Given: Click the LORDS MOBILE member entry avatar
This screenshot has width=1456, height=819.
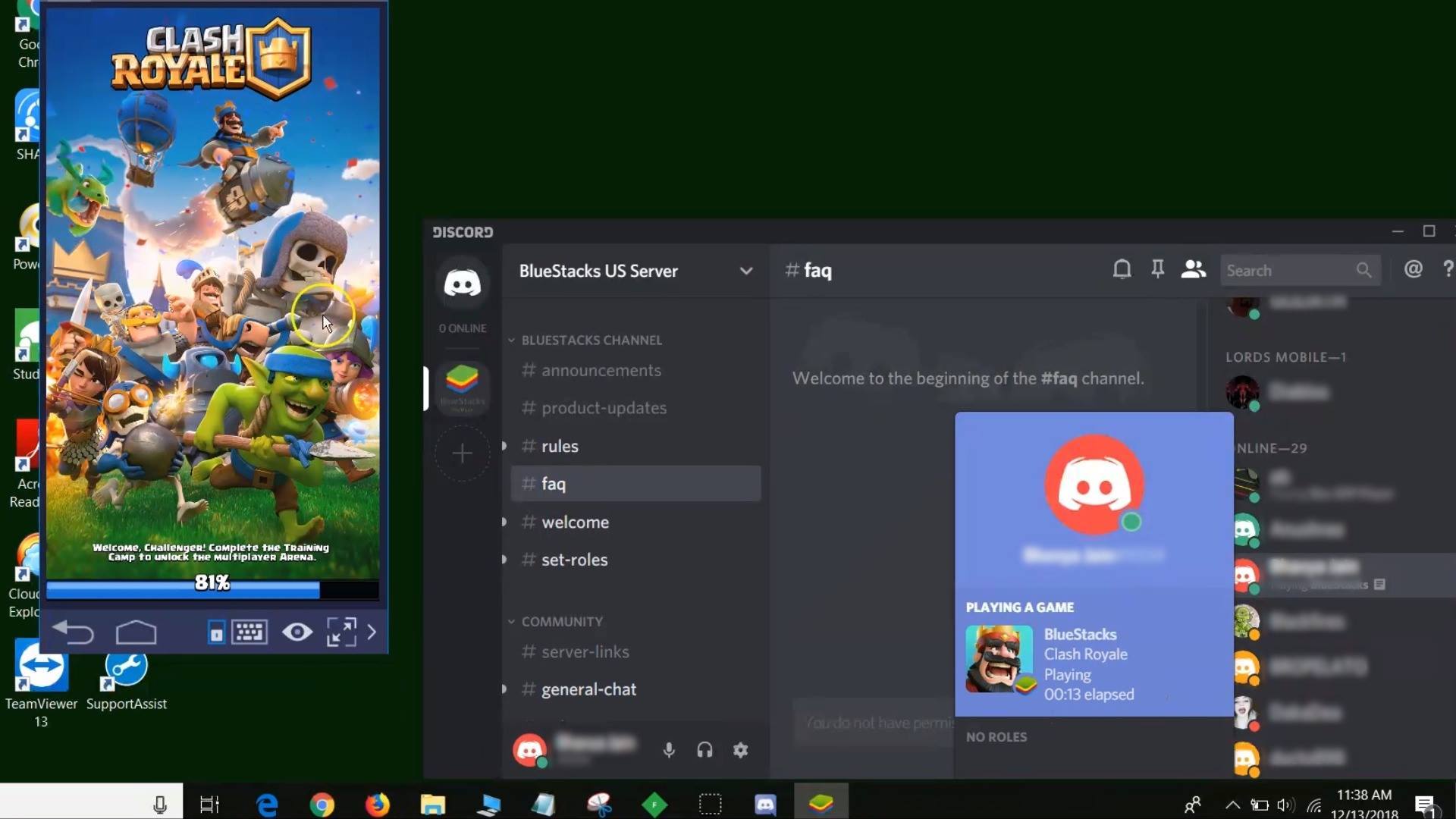Looking at the screenshot, I should [x=1243, y=392].
